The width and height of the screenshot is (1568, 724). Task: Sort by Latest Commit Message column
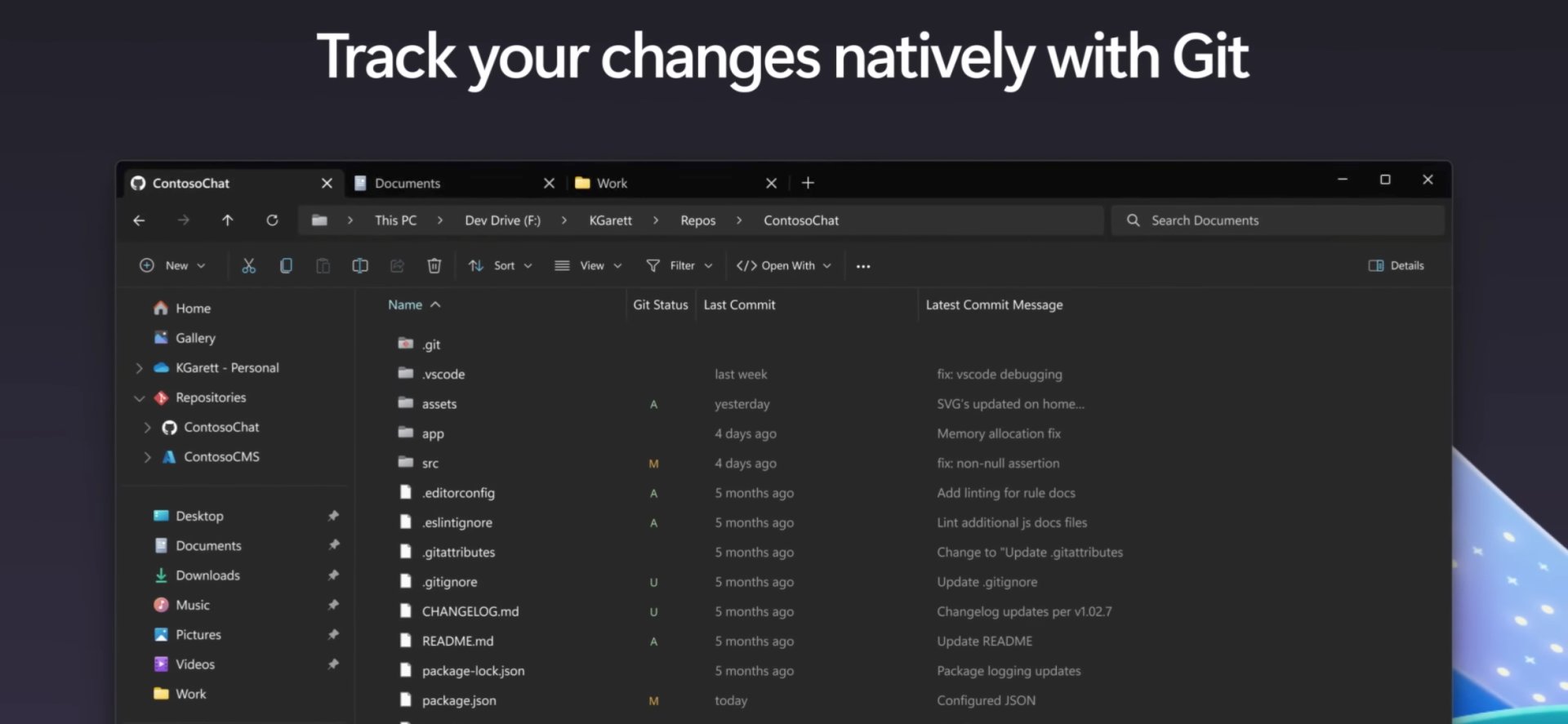tap(994, 304)
